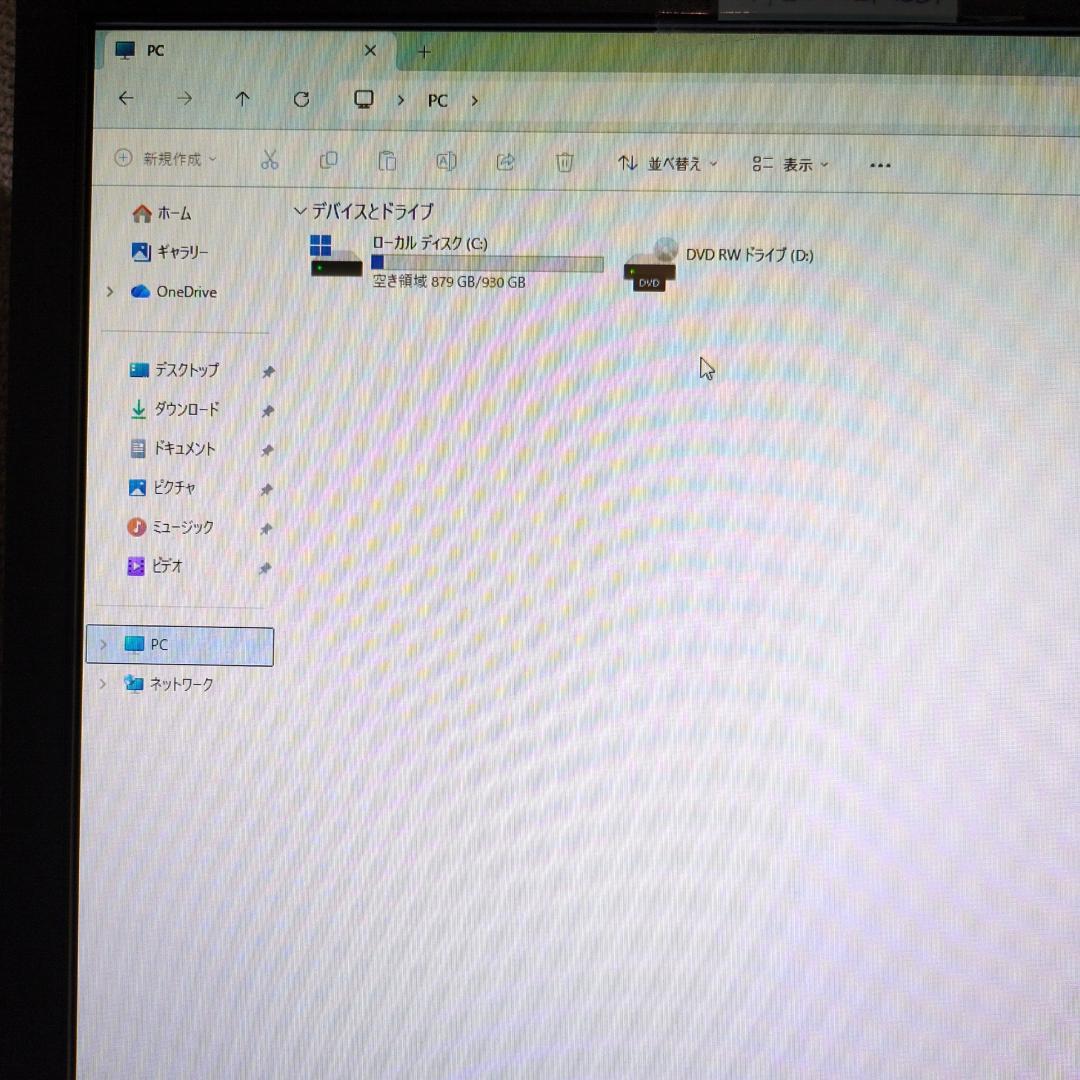
Task: Click the Cut scissors icon
Action: tap(269, 160)
